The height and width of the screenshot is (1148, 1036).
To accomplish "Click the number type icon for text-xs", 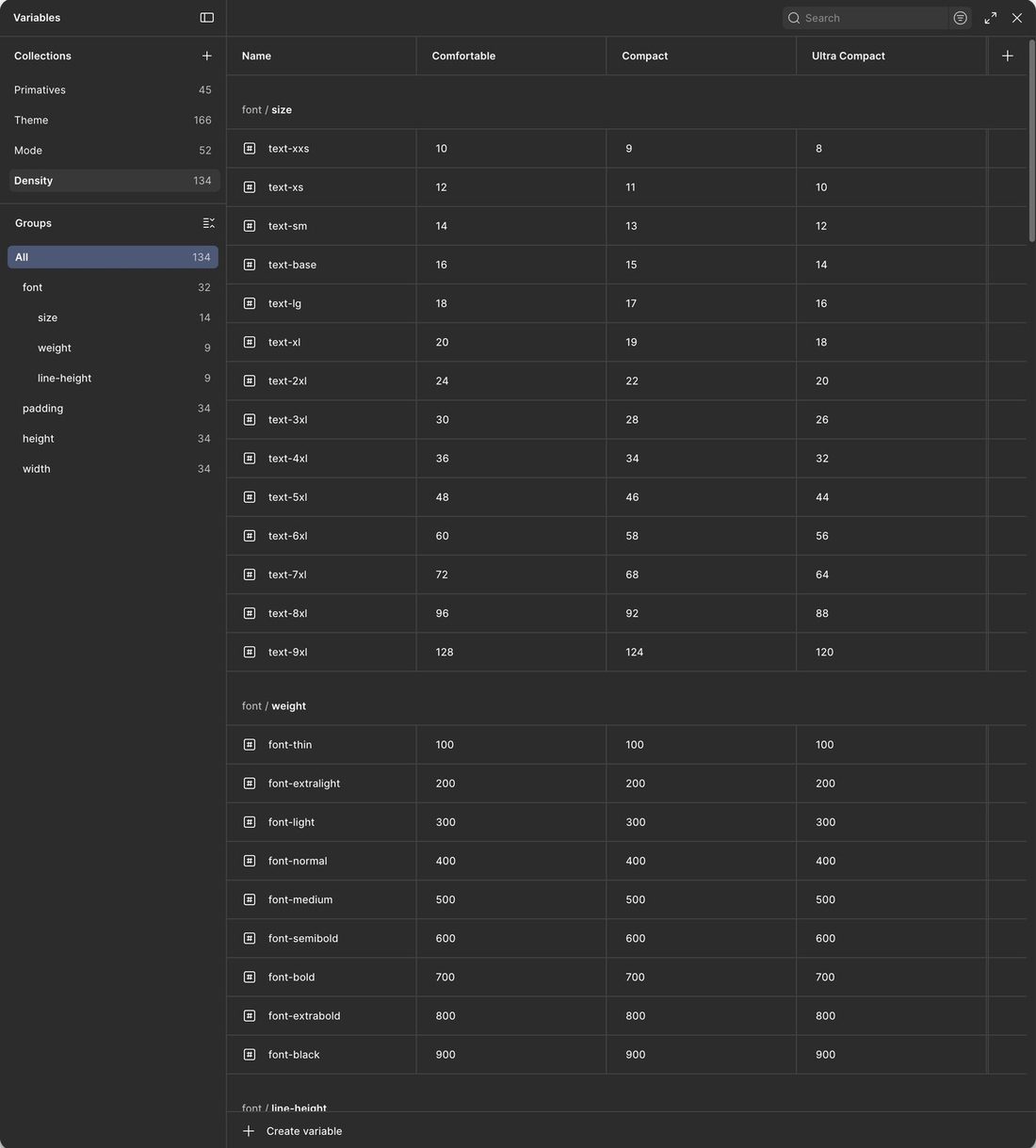I will point(250,187).
